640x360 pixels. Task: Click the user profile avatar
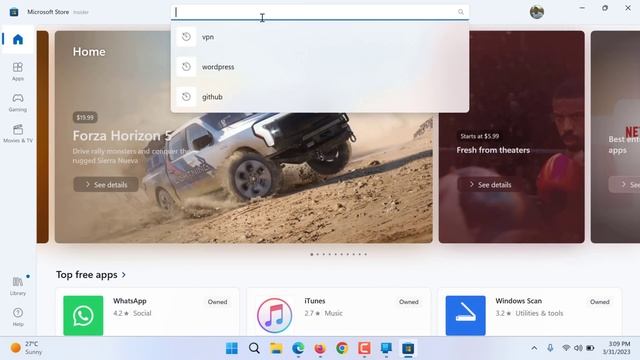click(x=537, y=12)
